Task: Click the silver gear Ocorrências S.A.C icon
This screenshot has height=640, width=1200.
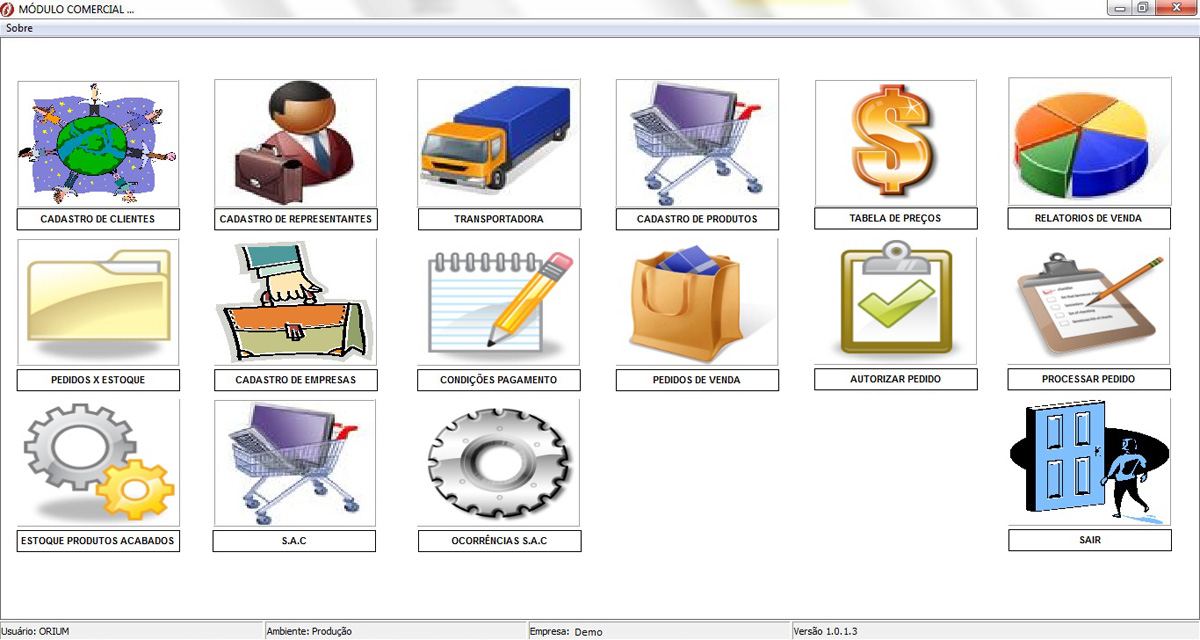Action: [498, 463]
